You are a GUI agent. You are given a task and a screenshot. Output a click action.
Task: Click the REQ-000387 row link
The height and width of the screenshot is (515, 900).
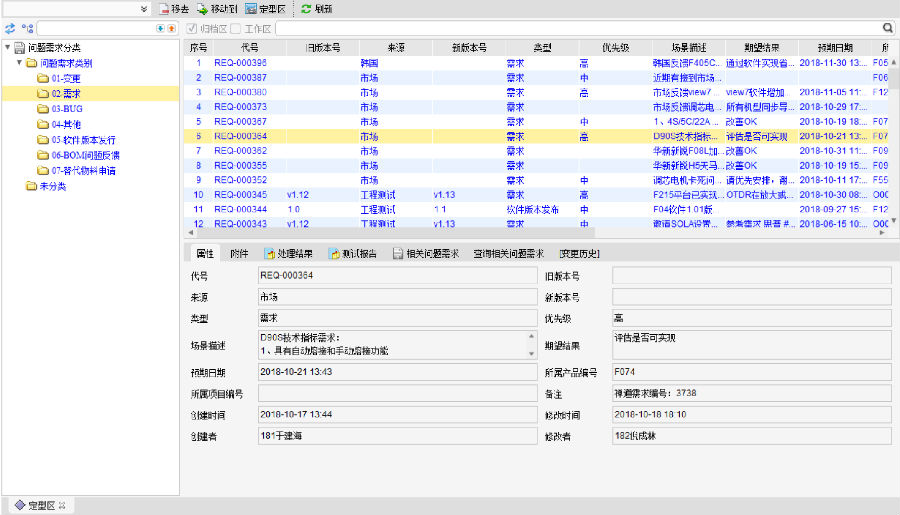click(240, 77)
